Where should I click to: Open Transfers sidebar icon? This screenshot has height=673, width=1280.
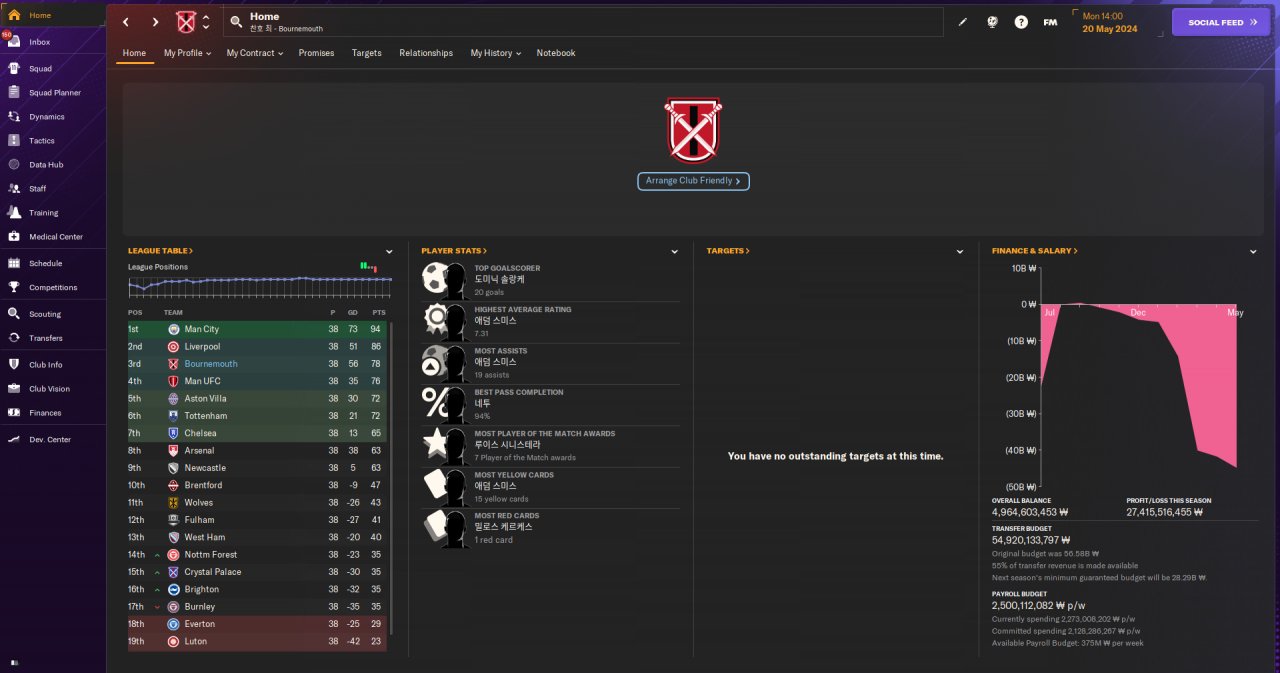[14, 338]
